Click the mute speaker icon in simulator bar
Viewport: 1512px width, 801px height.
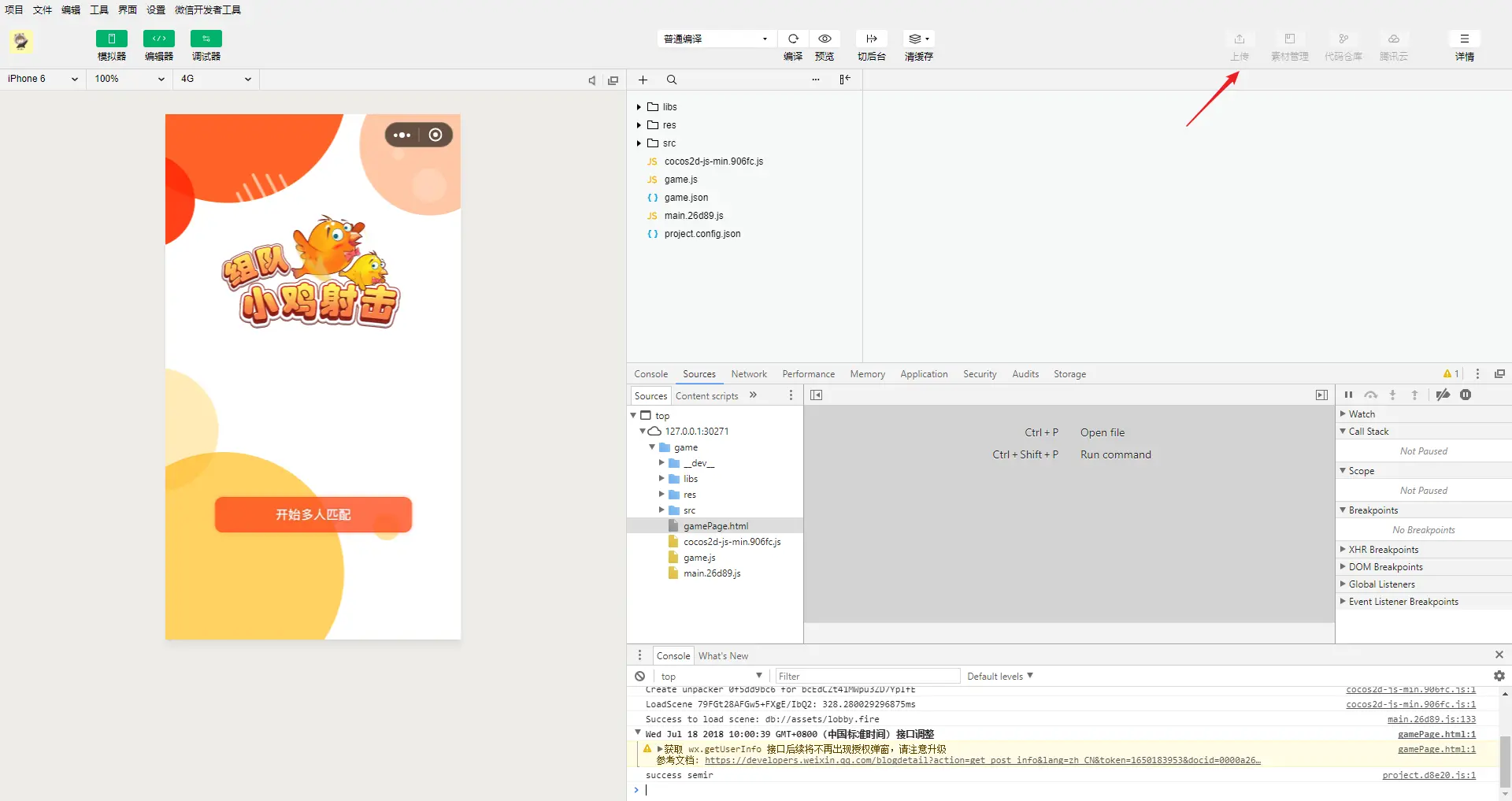click(592, 80)
